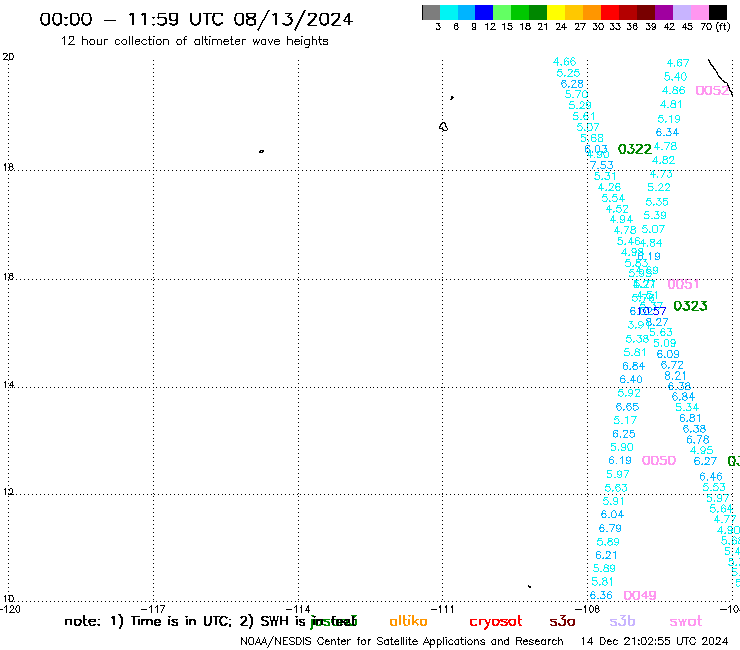Select the light green 15 ft legend swatch
Image resolution: width=740 pixels, height=650 pixels.
point(502,13)
